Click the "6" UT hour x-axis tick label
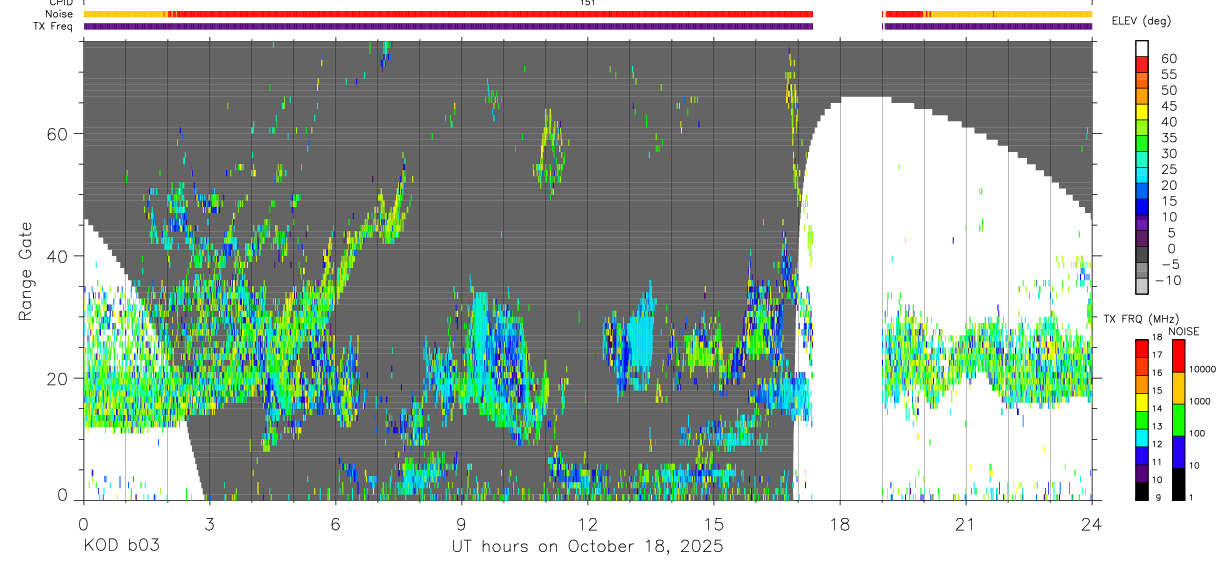The width and height of the screenshot is (1228, 567). click(335, 523)
